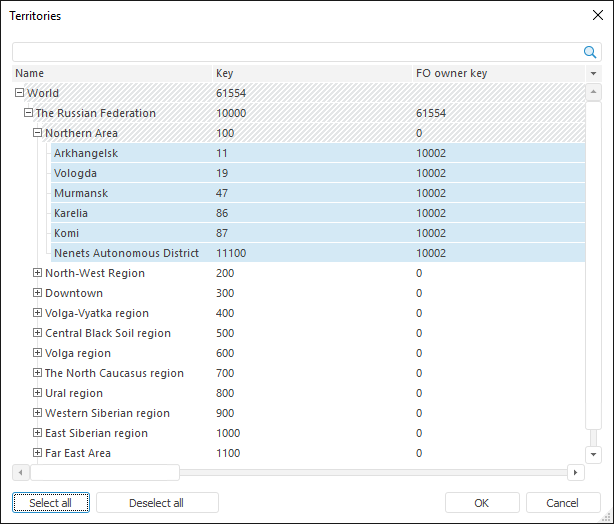Click inside the search input field

pyautogui.click(x=295, y=52)
